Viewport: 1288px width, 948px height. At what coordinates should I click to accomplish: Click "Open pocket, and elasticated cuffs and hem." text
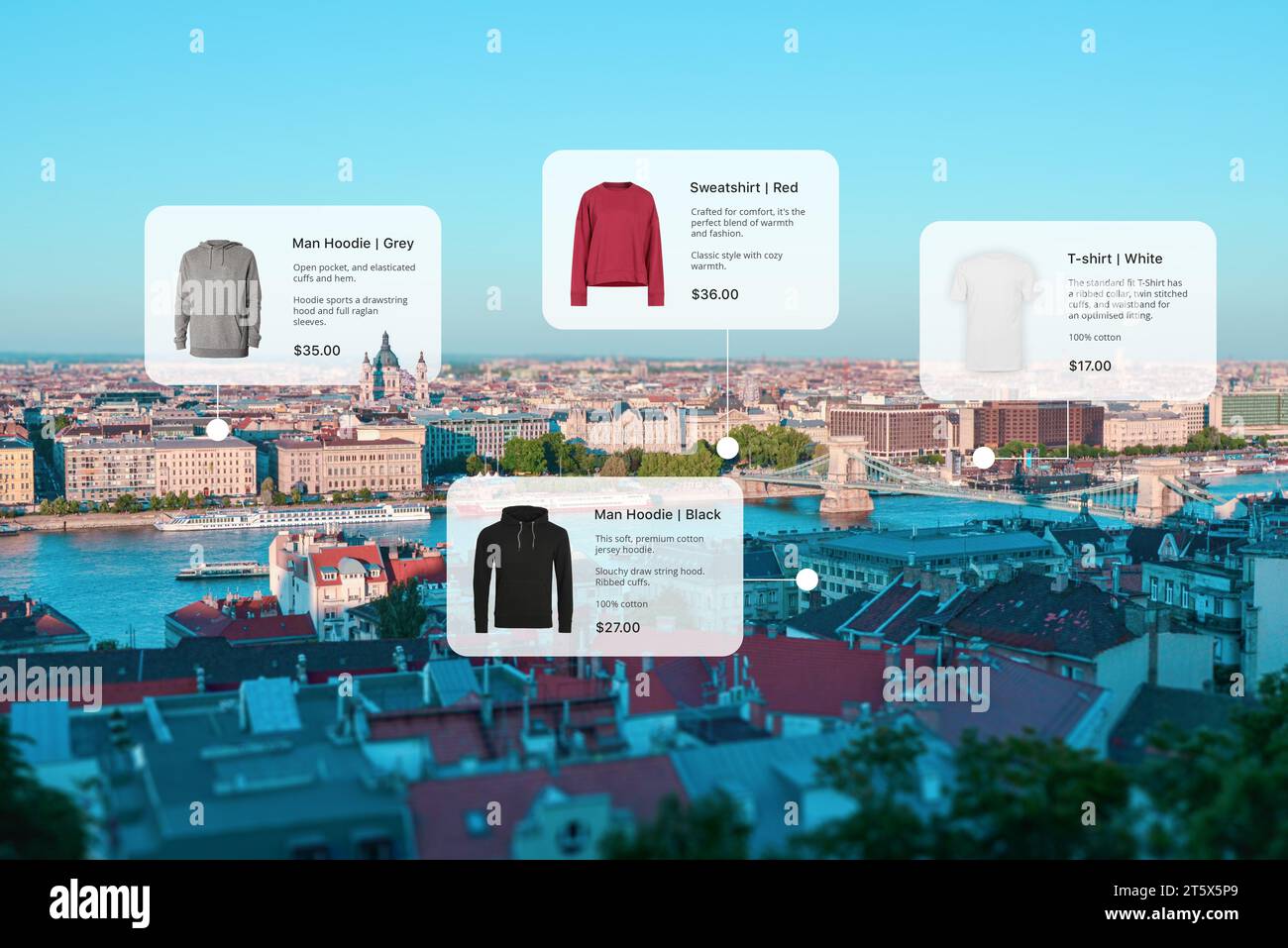[x=354, y=272]
